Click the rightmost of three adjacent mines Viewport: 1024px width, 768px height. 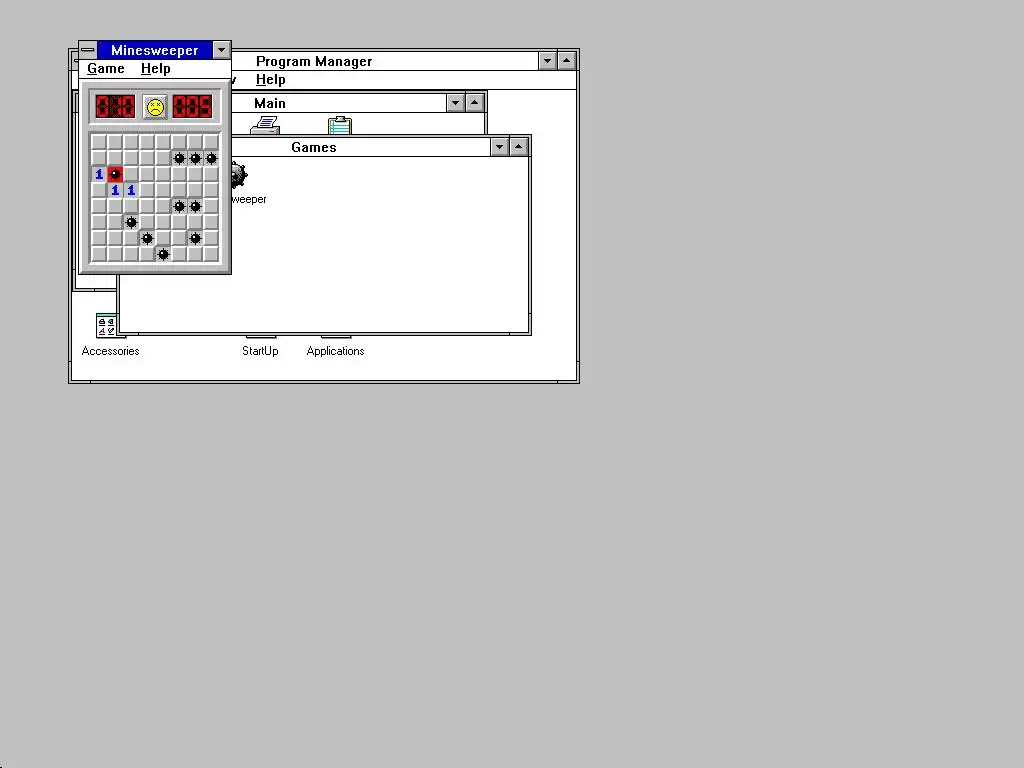pyautogui.click(x=211, y=158)
